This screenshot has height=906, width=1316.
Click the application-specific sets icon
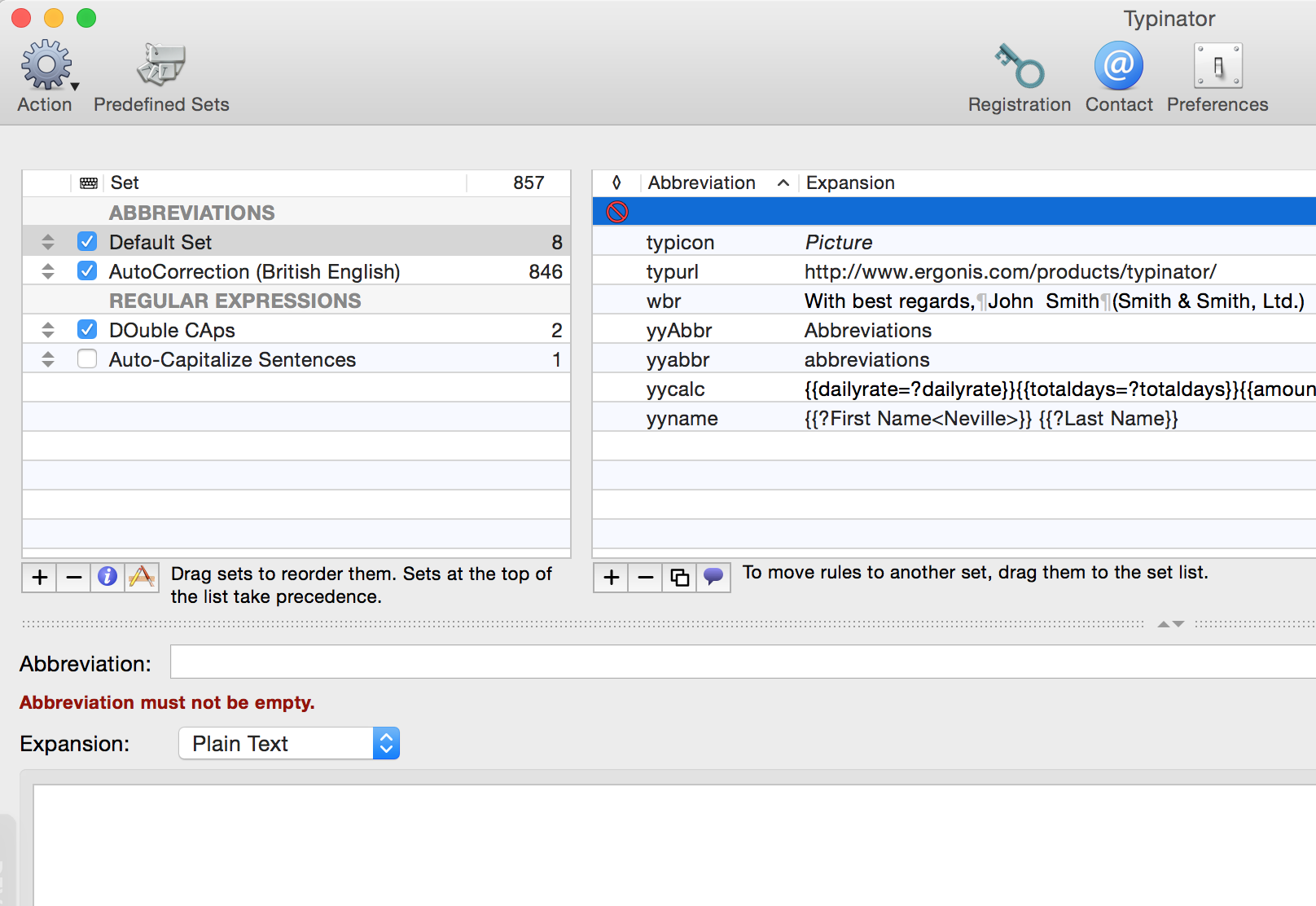[x=142, y=578]
